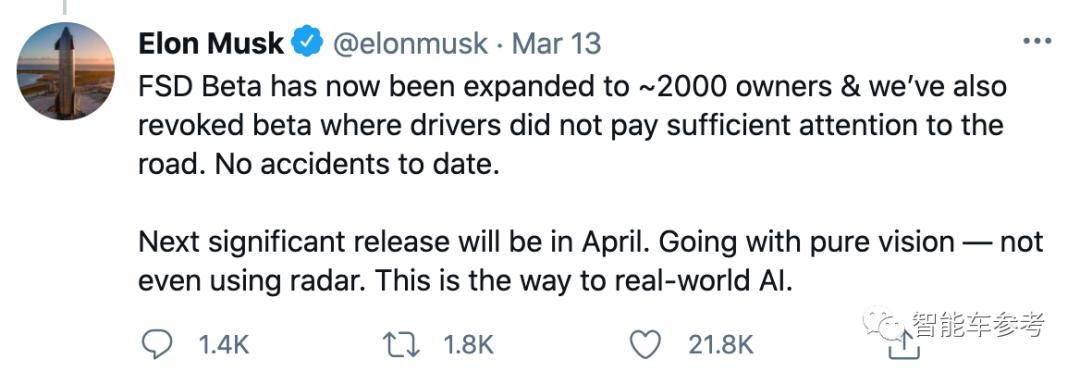Retweet using the retweet arrows icon
The height and width of the screenshot is (372, 1080).
(401, 344)
